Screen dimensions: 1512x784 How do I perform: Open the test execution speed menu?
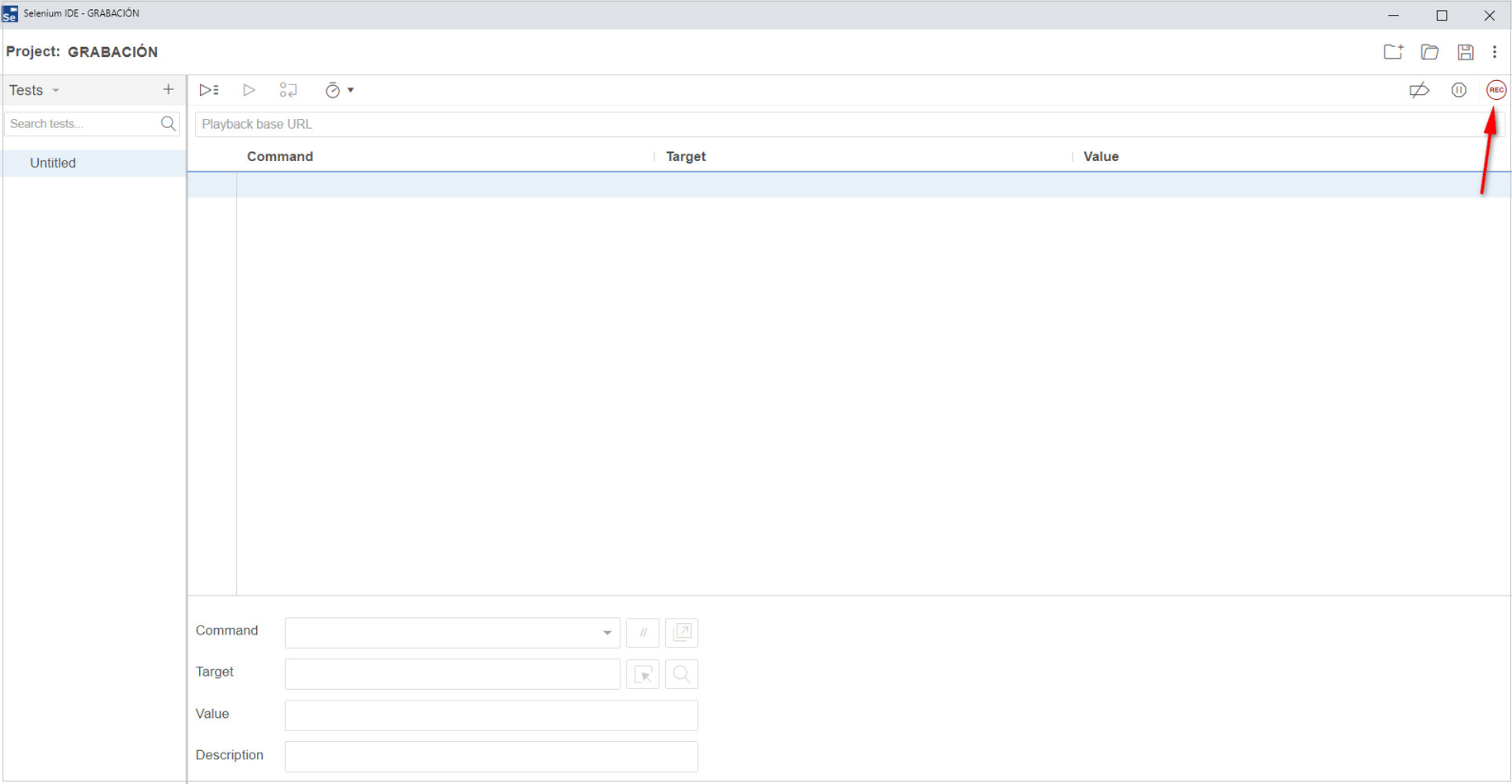pos(339,90)
